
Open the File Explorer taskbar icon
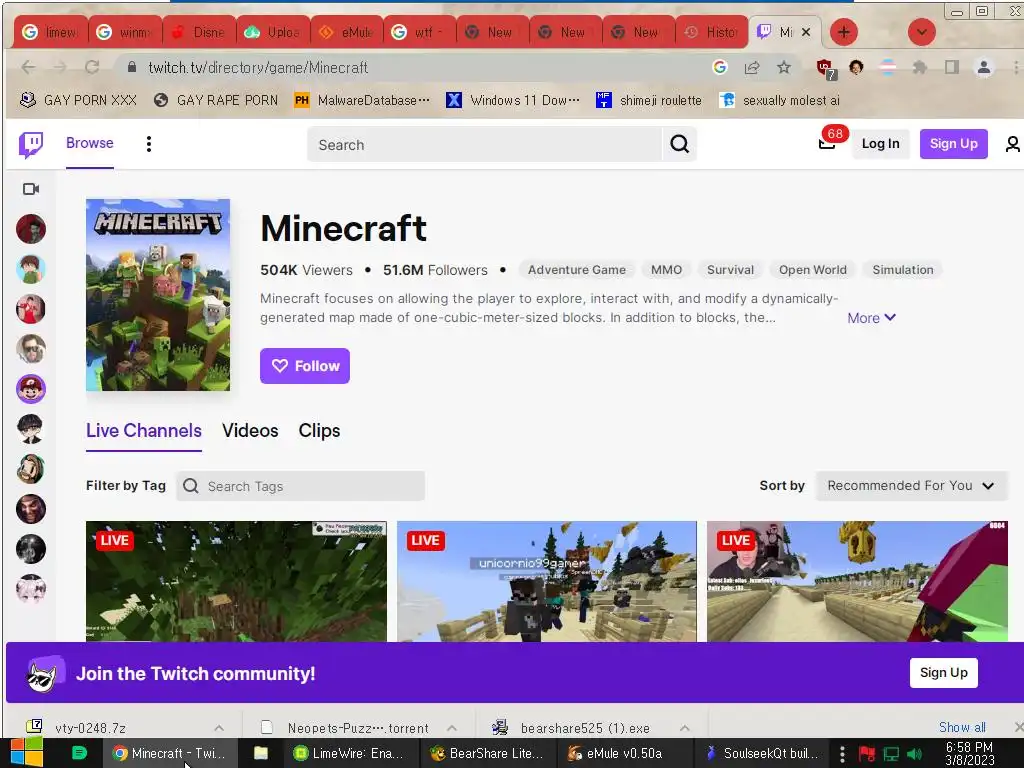click(261, 753)
